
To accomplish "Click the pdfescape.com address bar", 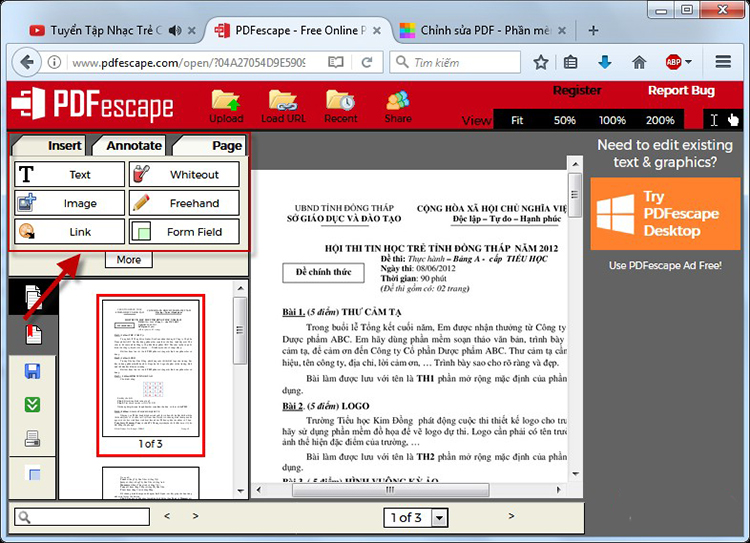I will (x=189, y=63).
